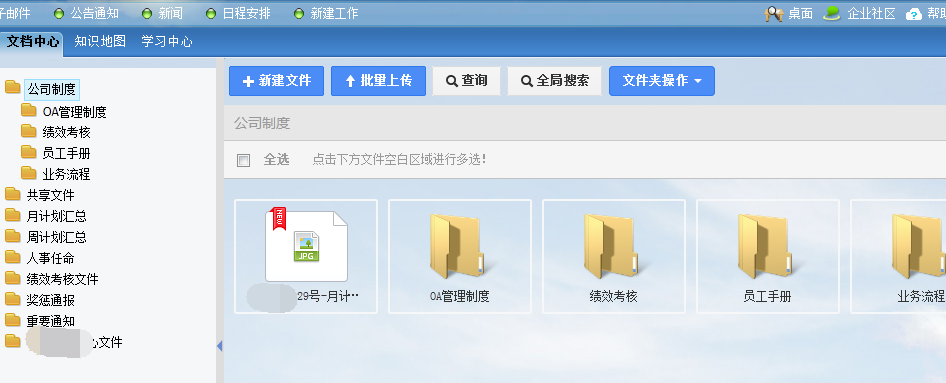Open the large 员工手册 folder card

767,256
